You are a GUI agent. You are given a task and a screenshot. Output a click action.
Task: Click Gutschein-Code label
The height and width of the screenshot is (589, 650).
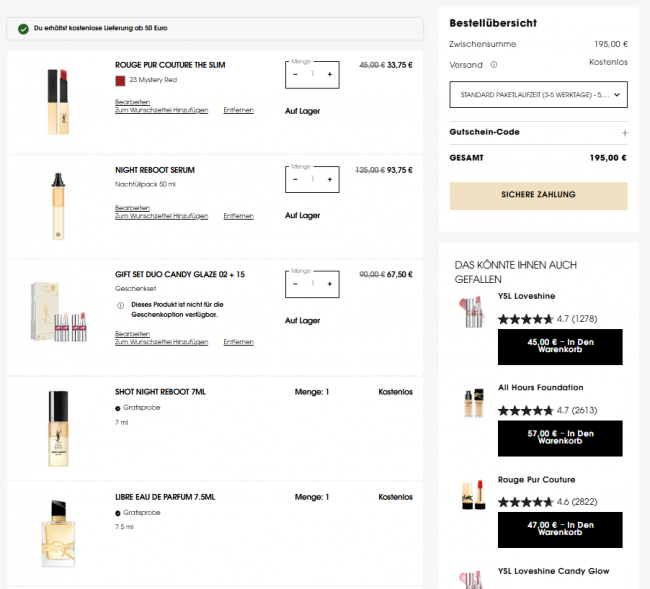[484, 132]
